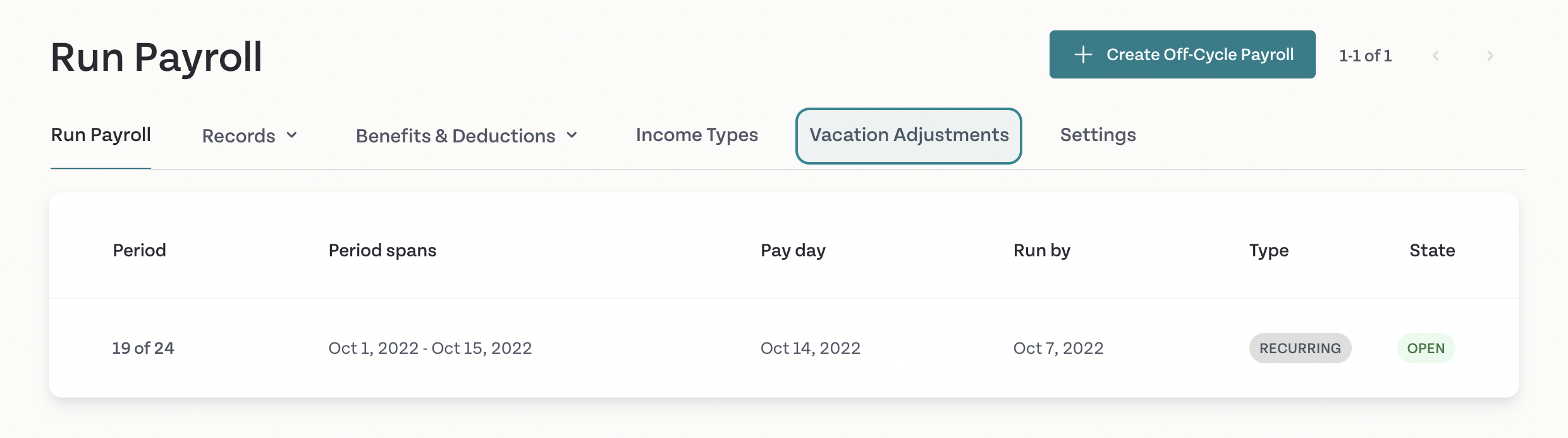Viewport: 1568px width, 438px height.
Task: Go to the previous page arrow
Action: point(1436,56)
